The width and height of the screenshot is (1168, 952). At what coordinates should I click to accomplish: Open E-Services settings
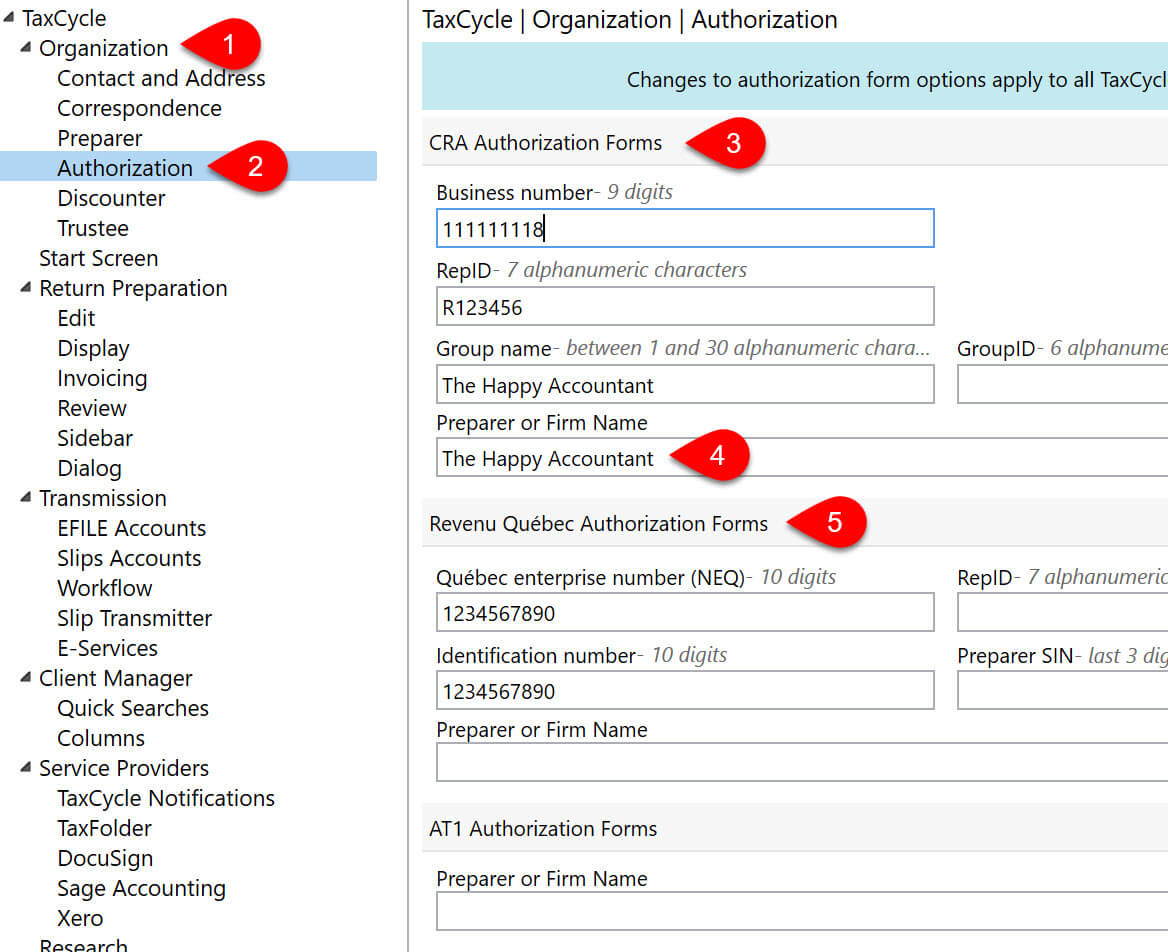107,648
